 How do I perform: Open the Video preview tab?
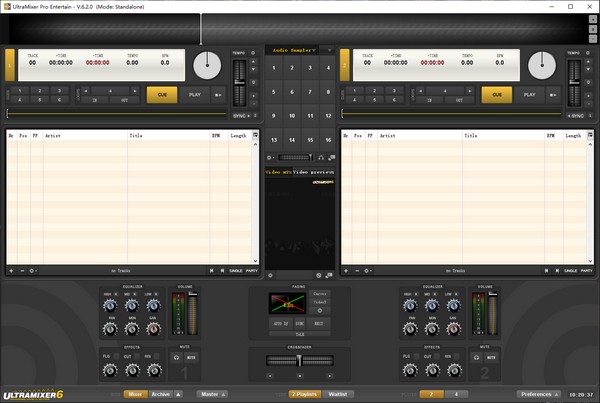313,172
